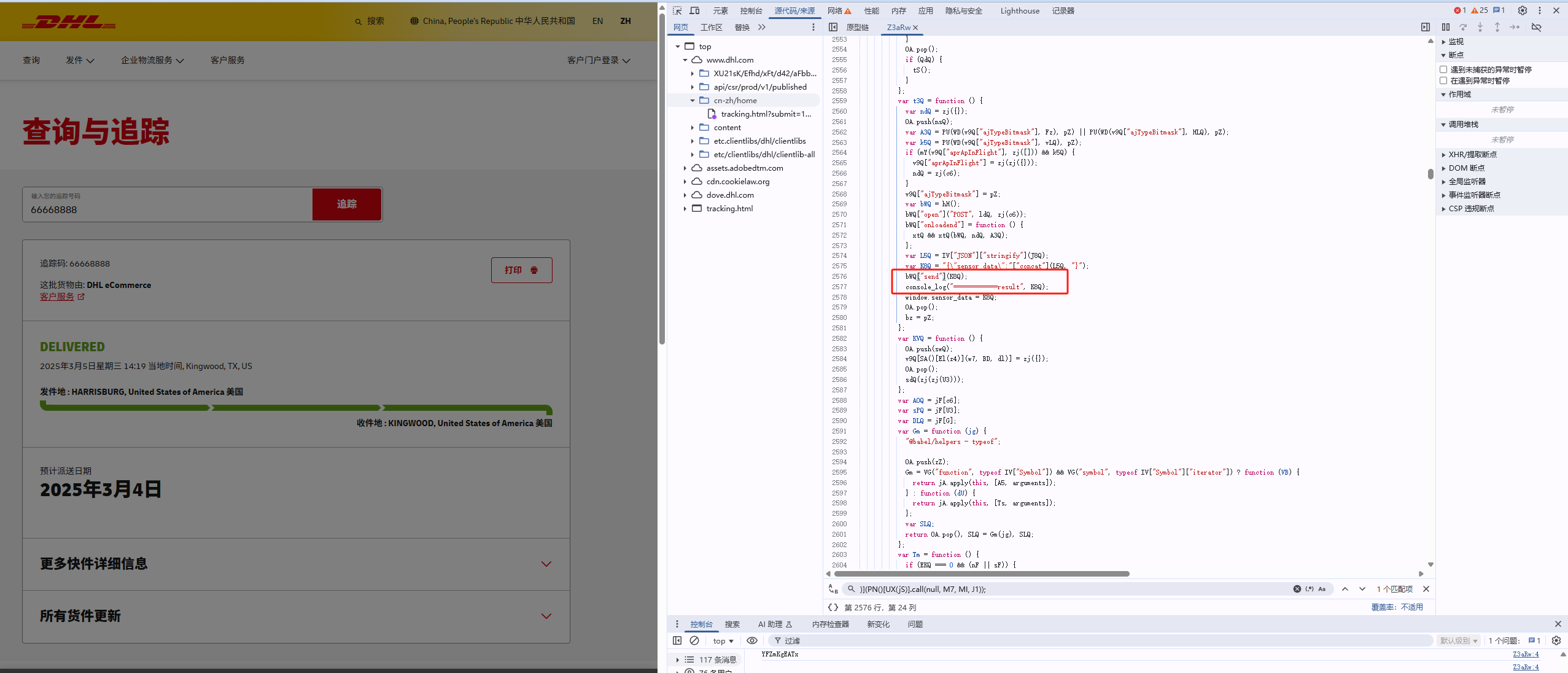Screen dimensions: 1568x673
Task: Pretty-print the code with the braces icon
Action: (833, 607)
